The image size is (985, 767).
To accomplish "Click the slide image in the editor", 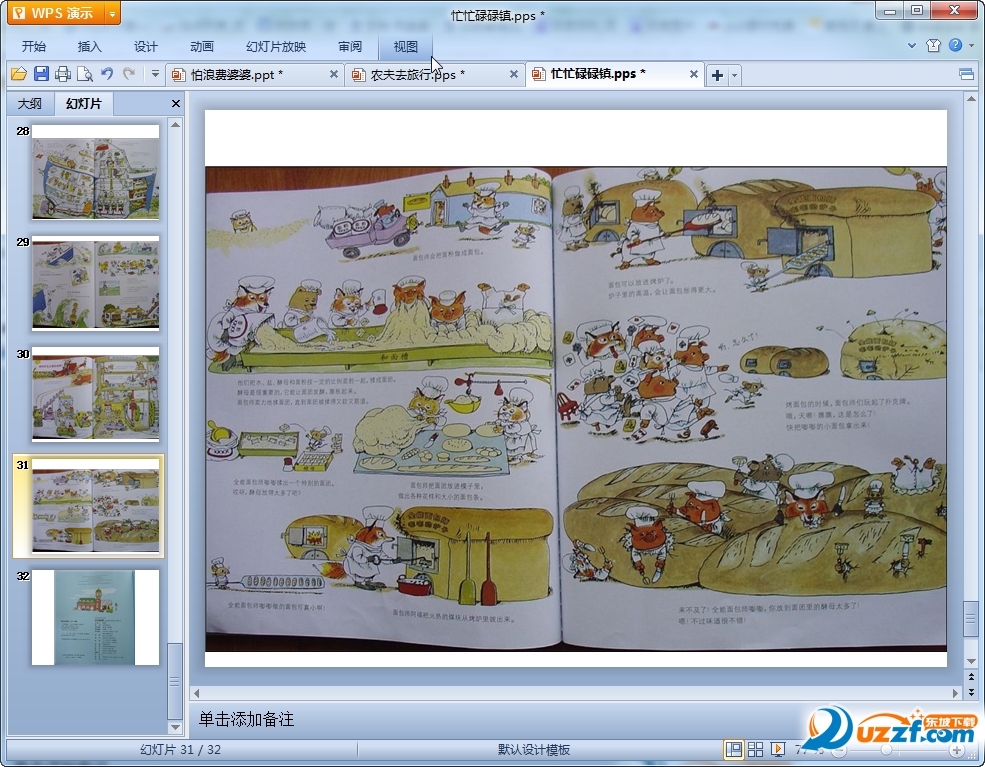I will [575, 409].
